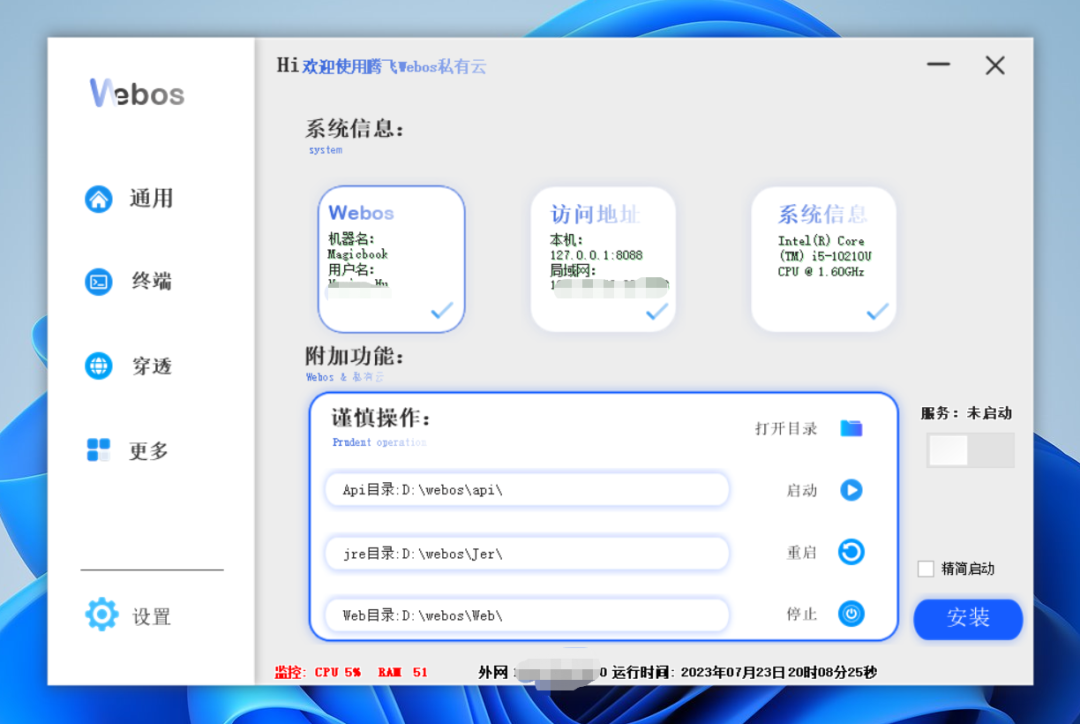Click the checkmark on the Webos card
Image resolution: width=1080 pixels, height=724 pixels.
442,310
